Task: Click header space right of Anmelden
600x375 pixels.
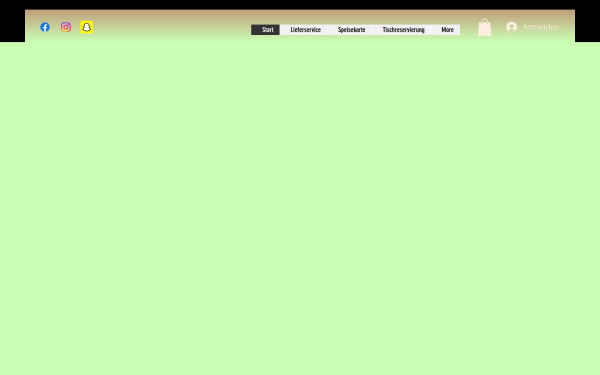Action: tap(567, 27)
